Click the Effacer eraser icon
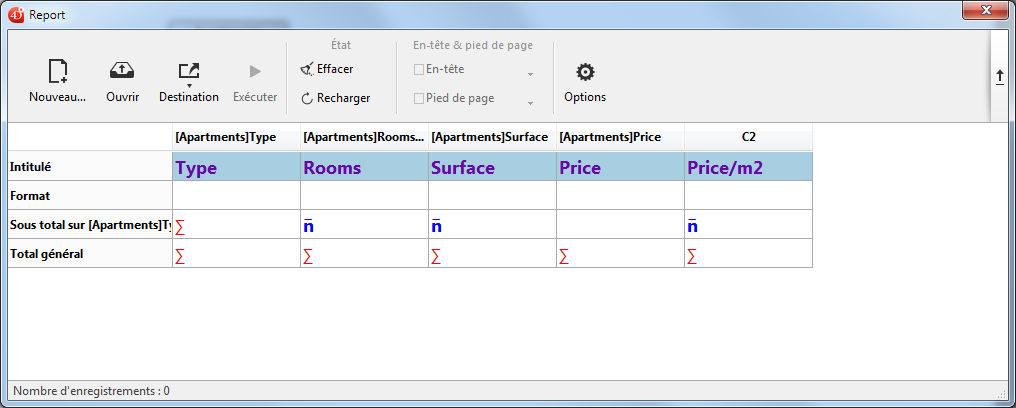Viewport: 1016px width, 408px height. coord(307,69)
